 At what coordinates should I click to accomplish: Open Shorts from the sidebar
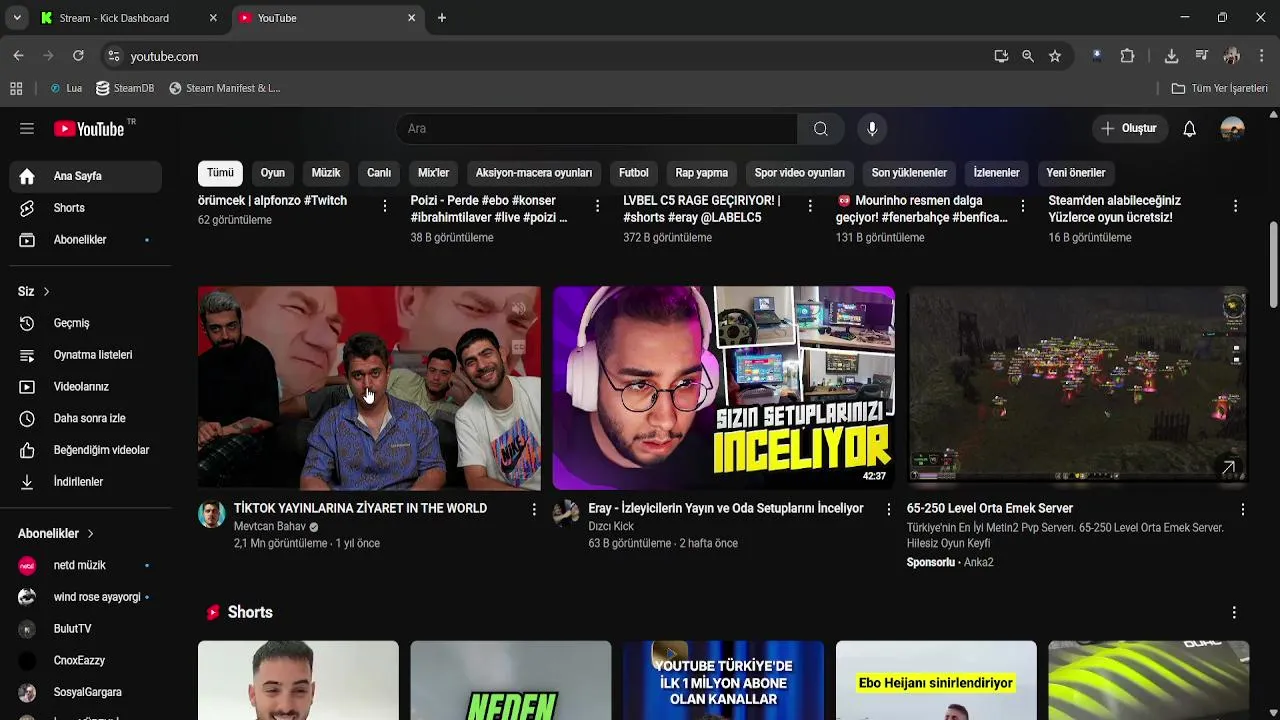[86, 208]
